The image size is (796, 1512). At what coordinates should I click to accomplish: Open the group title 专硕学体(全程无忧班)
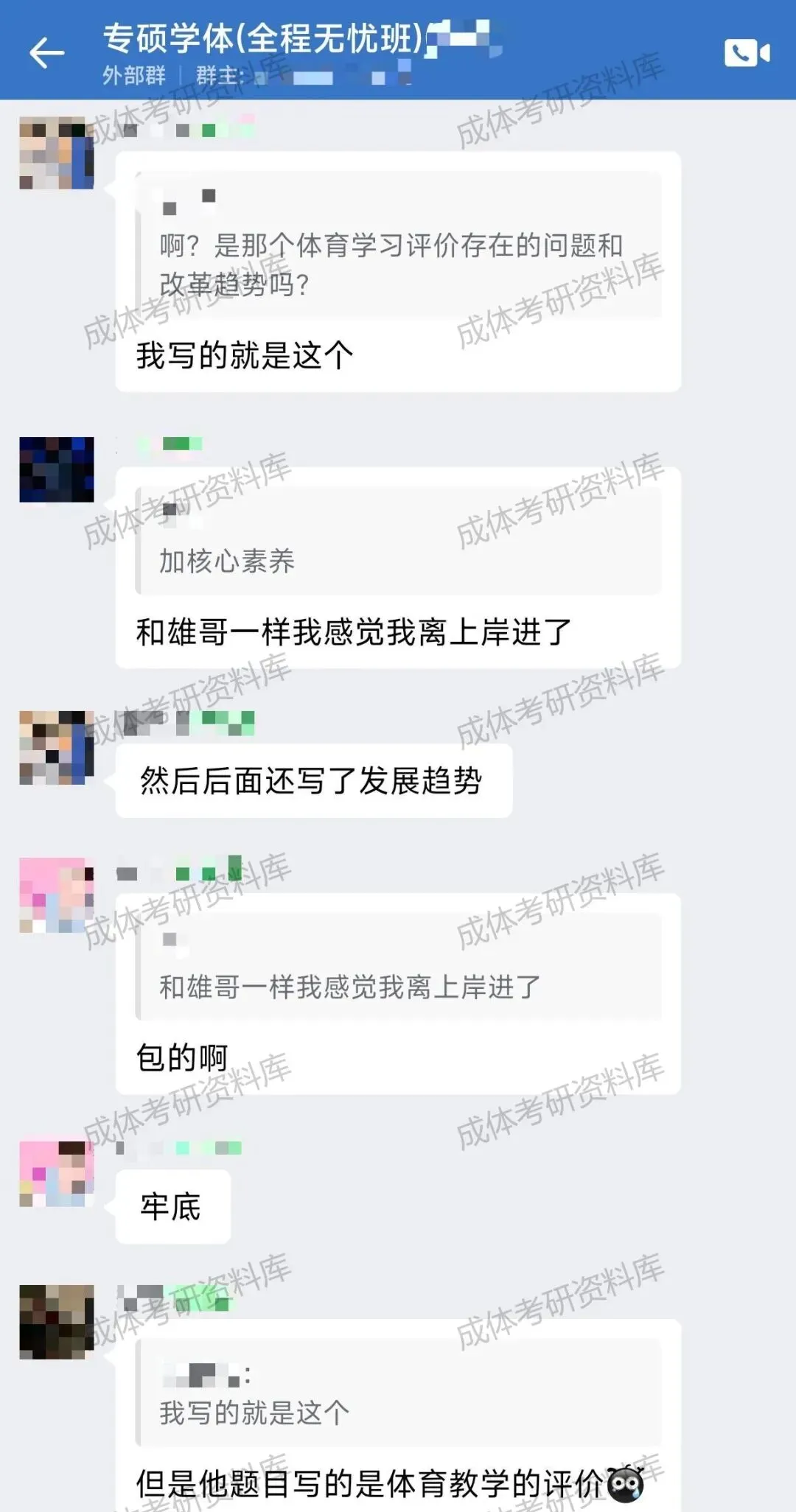click(263, 38)
